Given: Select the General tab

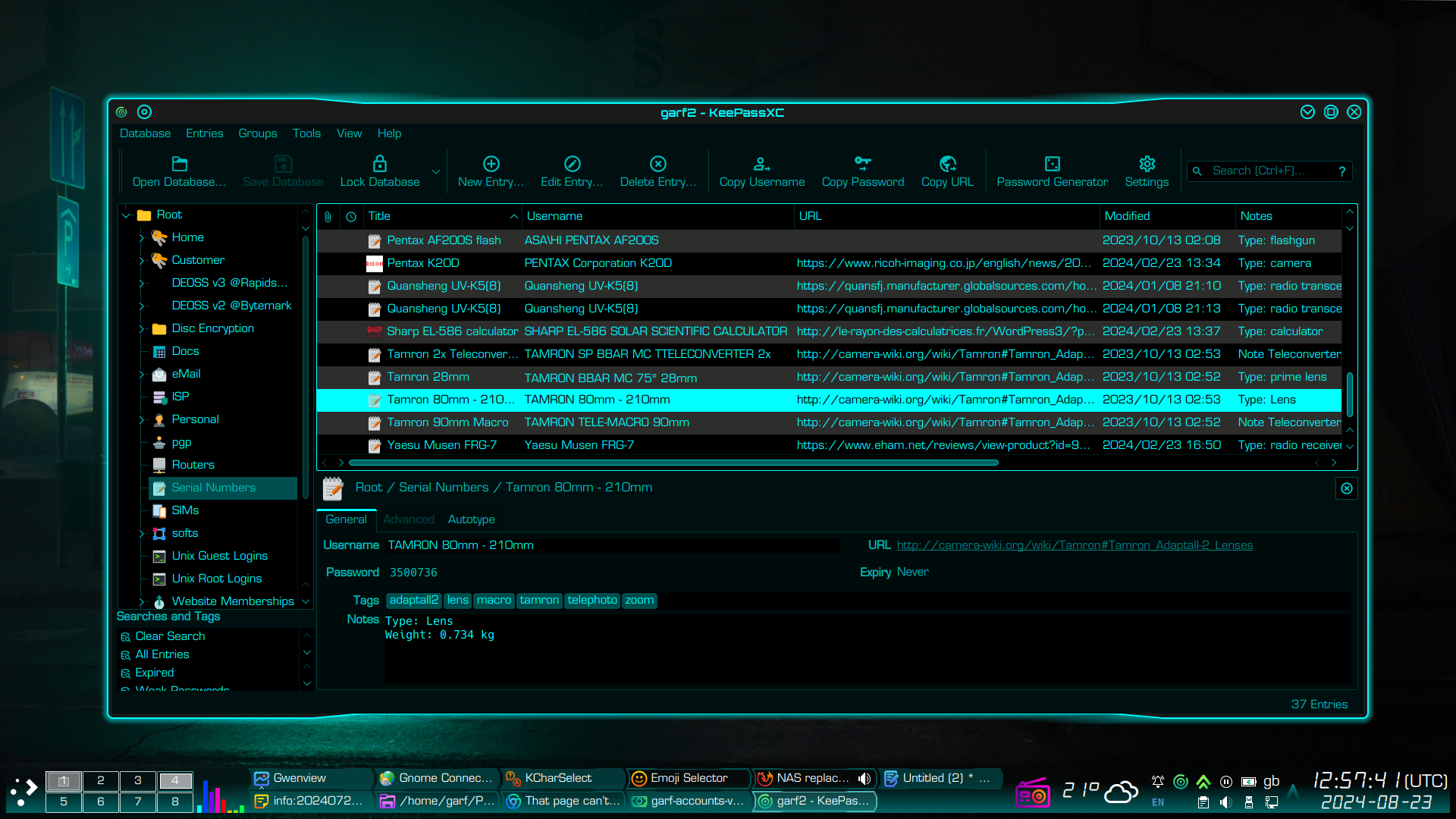Looking at the screenshot, I should 346,519.
